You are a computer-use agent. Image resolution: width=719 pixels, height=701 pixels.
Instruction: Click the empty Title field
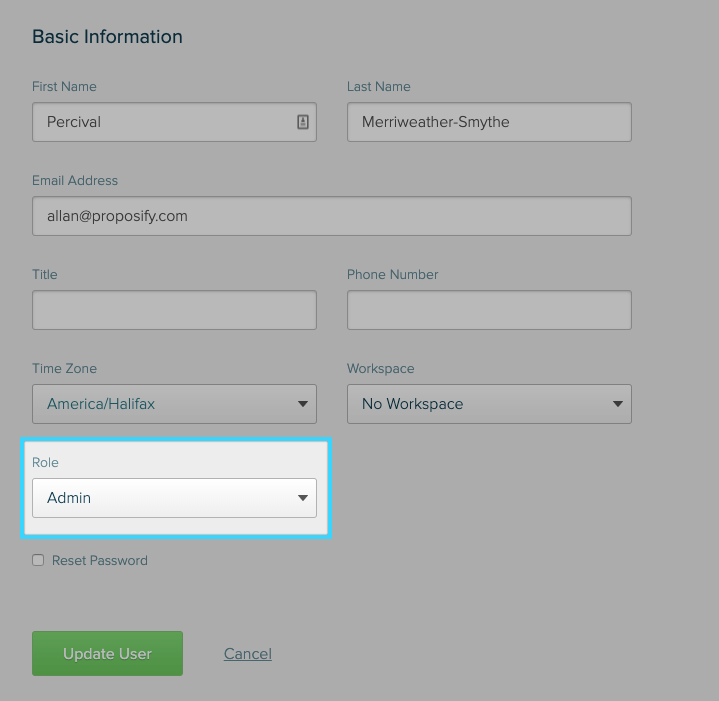pyautogui.click(x=174, y=310)
